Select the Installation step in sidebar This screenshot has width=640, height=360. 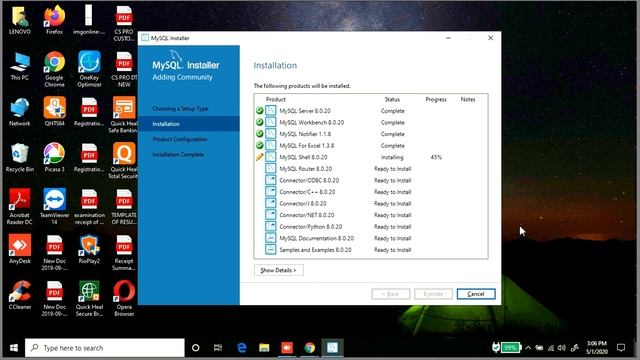point(189,124)
